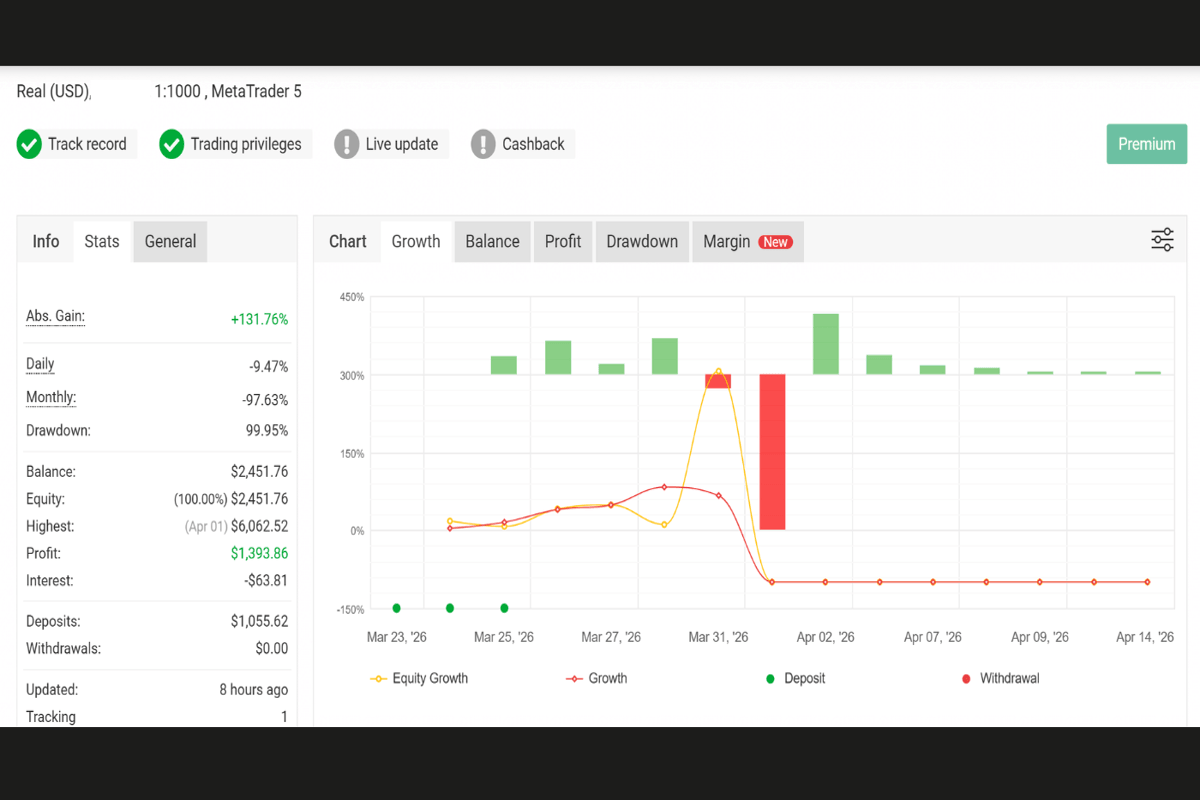Open the Drawdown chart tab
This screenshot has width=1200, height=800.
click(642, 241)
